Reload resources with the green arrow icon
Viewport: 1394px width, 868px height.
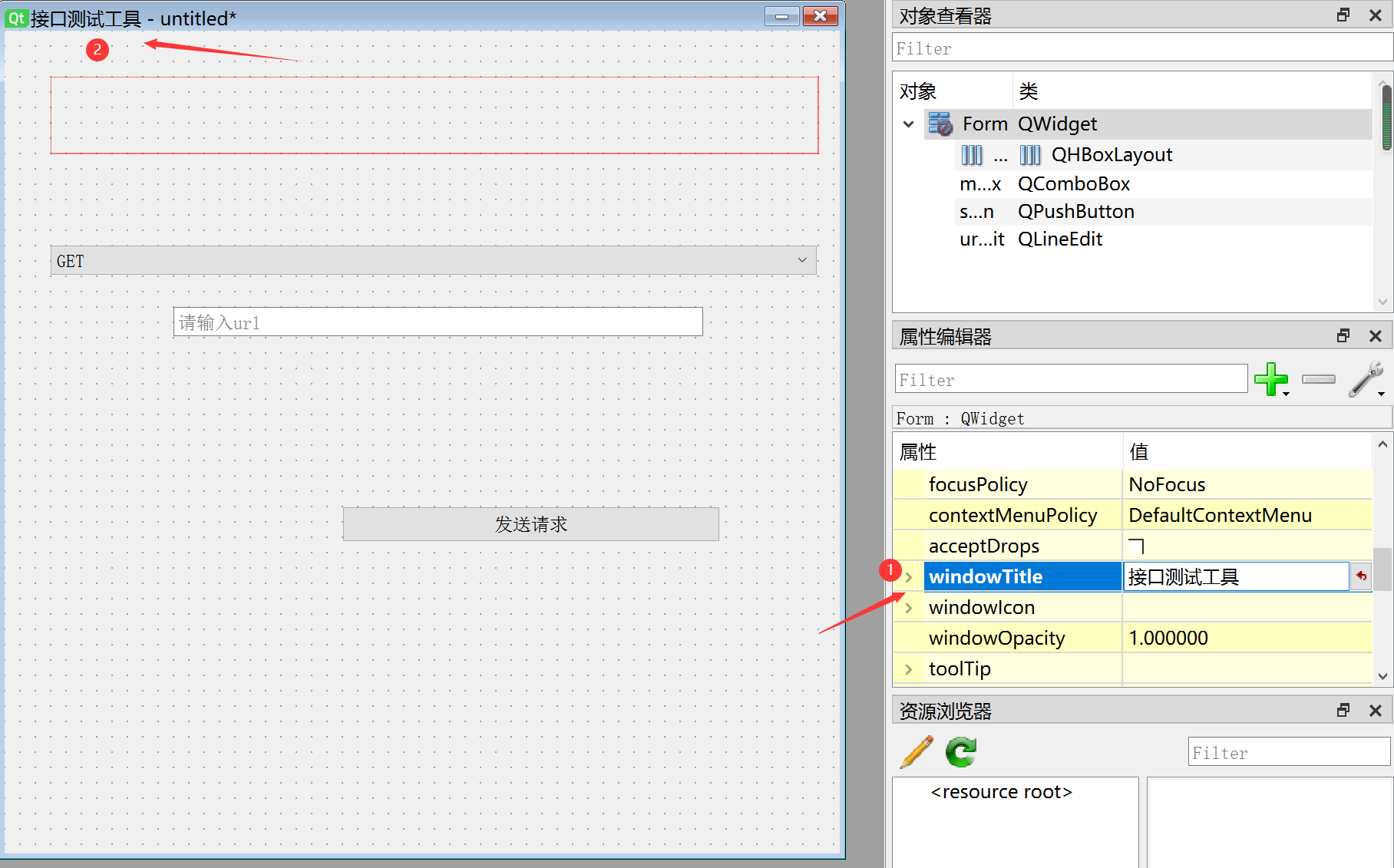pyautogui.click(x=960, y=752)
